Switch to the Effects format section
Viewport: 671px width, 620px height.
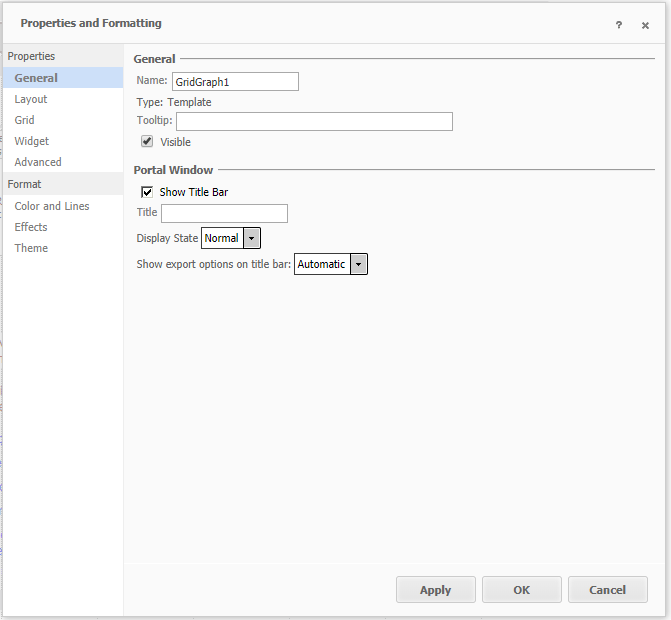click(x=31, y=227)
